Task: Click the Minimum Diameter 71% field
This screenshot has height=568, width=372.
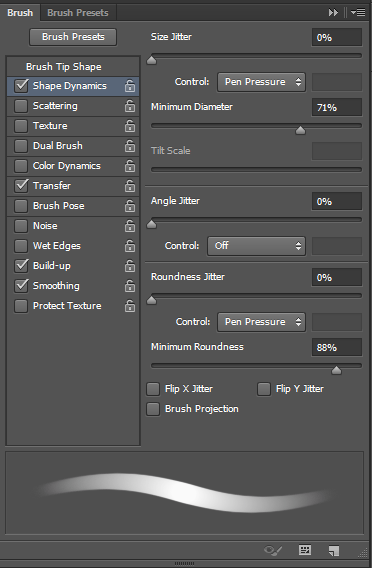Action: [337, 107]
